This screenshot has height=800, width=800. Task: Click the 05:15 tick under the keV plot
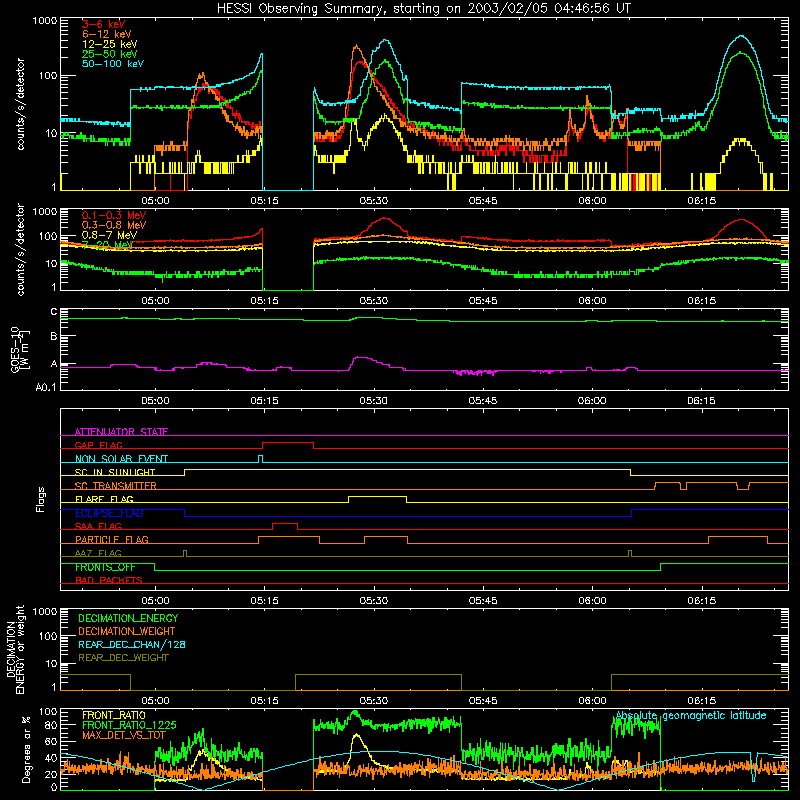click(x=264, y=201)
